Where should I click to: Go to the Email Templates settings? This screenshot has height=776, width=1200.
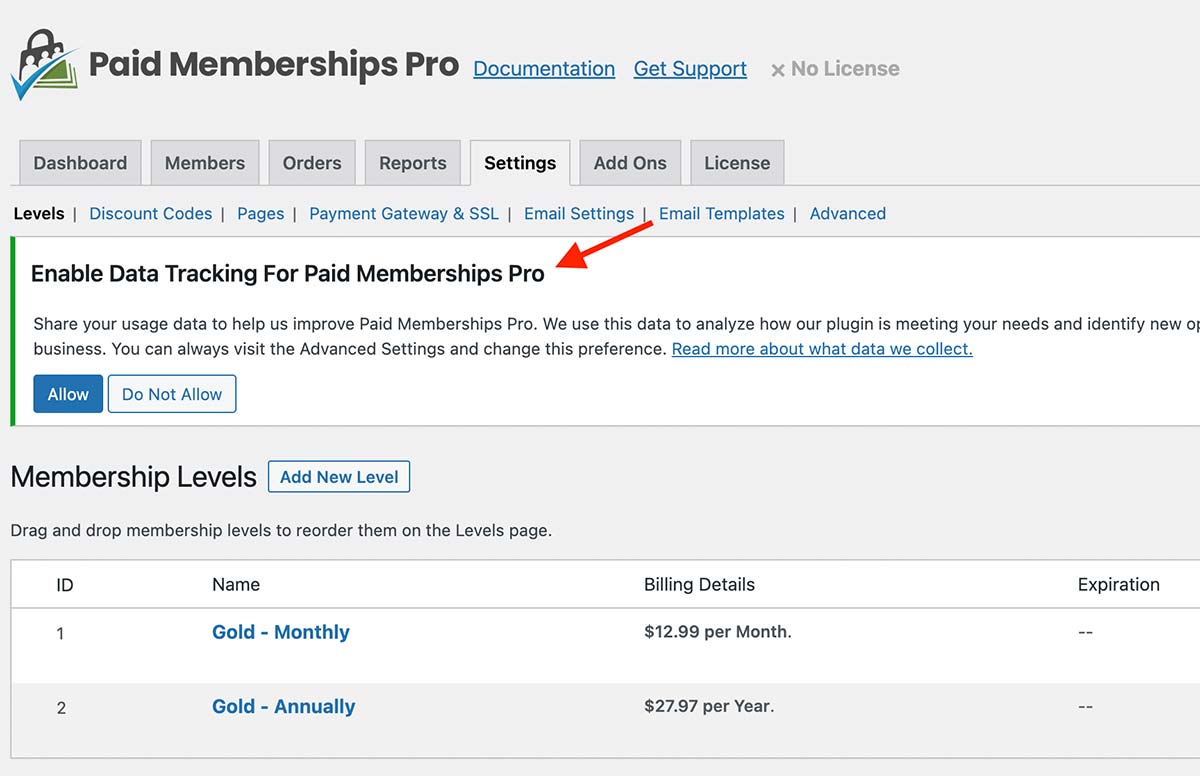click(721, 213)
